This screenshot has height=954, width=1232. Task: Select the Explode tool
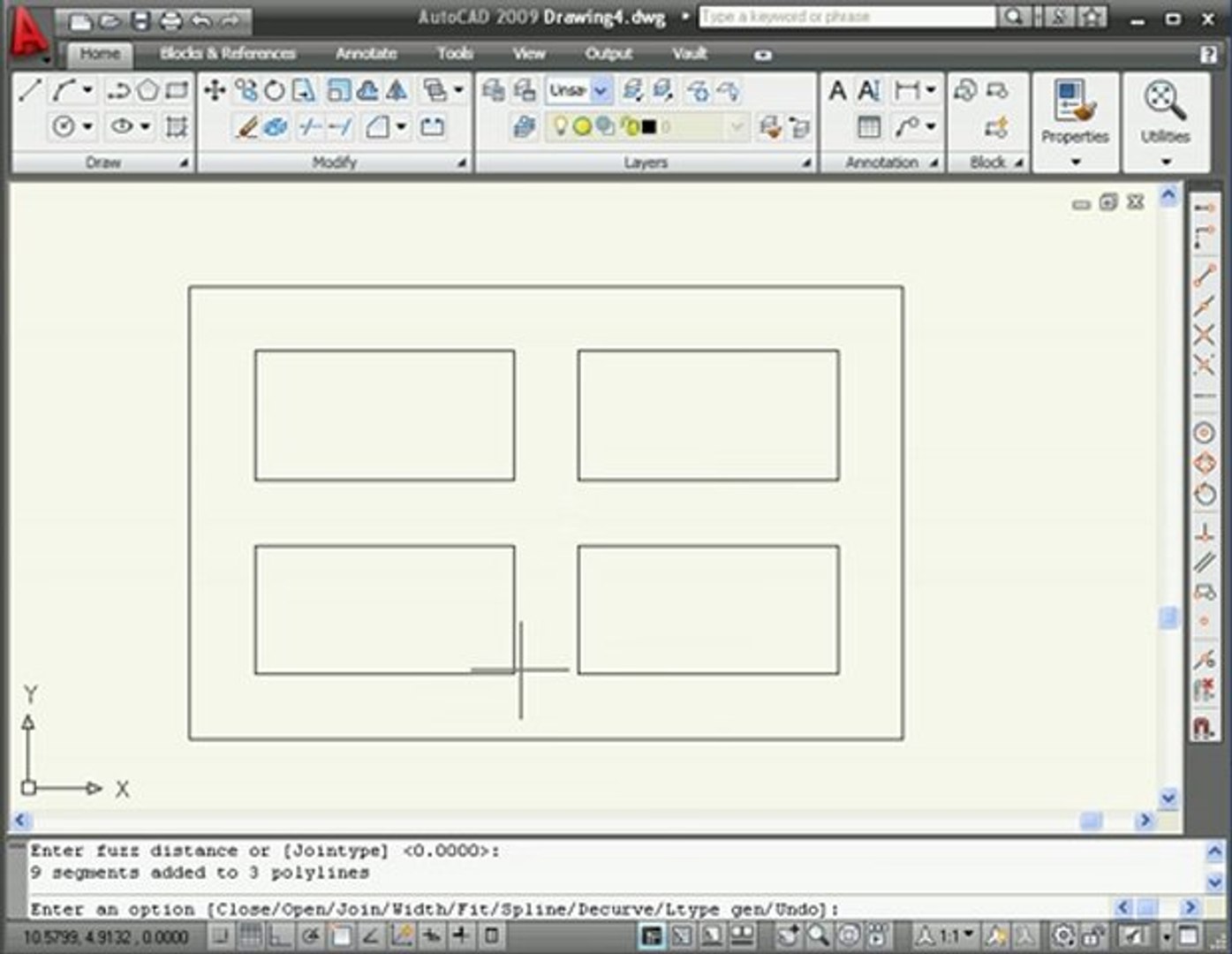[276, 127]
